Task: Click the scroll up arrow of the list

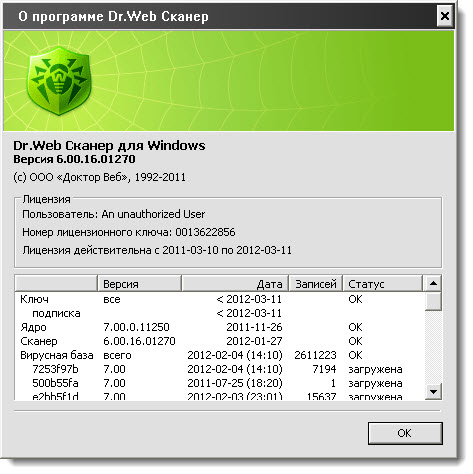Action: click(x=433, y=283)
